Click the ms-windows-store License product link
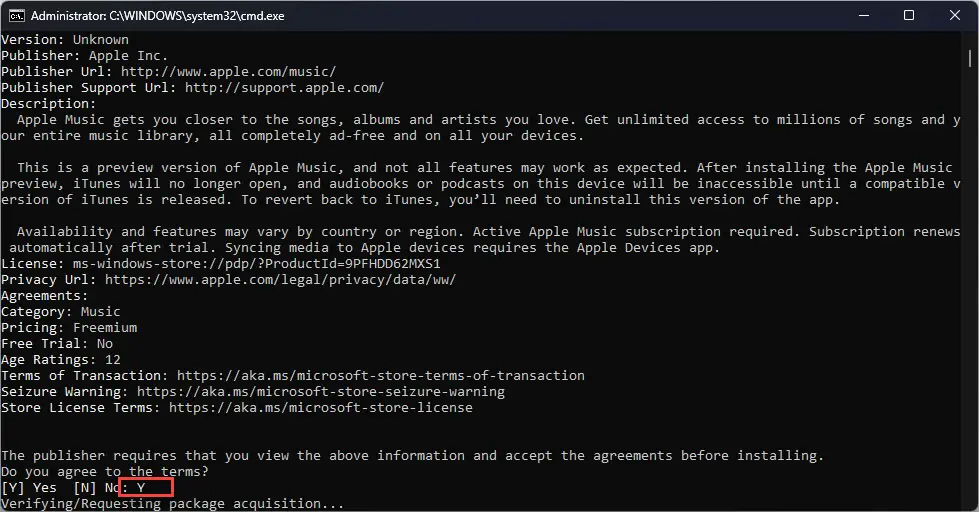979x512 pixels. coord(257,263)
